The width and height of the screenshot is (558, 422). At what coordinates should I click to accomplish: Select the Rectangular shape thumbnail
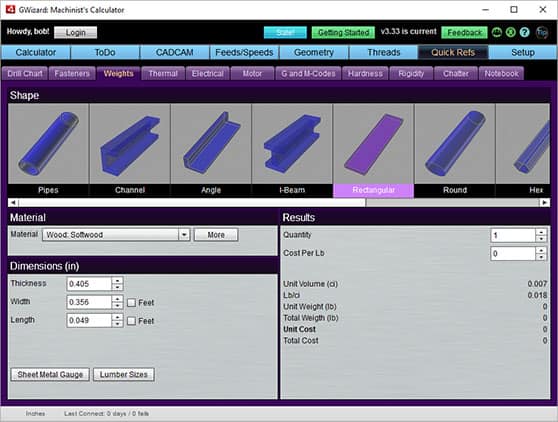373,150
